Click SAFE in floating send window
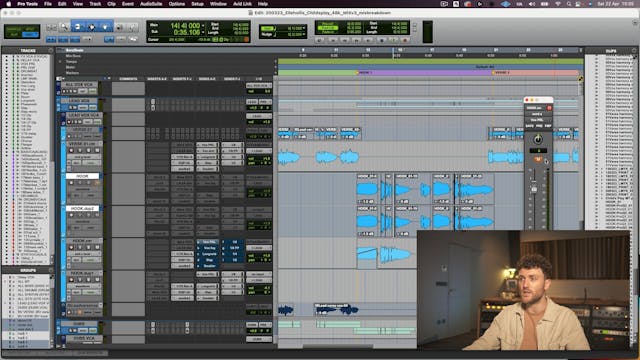Screen dimensions: 640x360 530,126
